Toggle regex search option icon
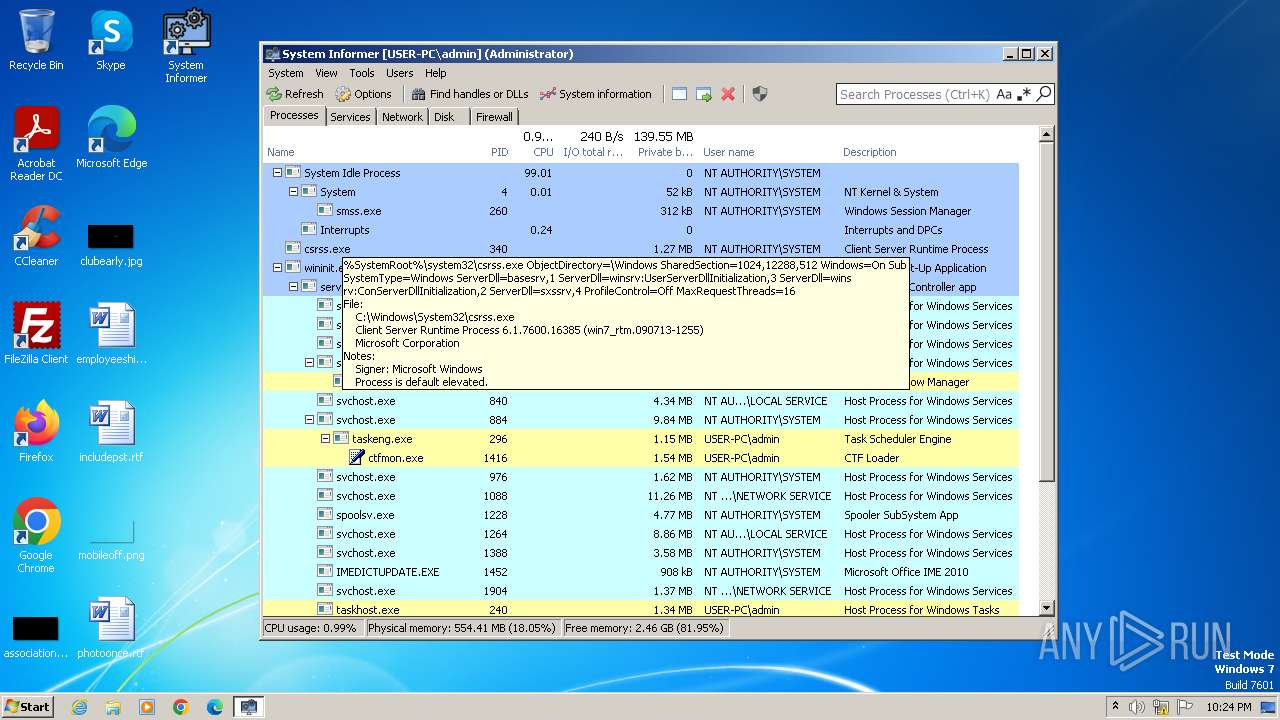The image size is (1280, 720). point(1025,94)
